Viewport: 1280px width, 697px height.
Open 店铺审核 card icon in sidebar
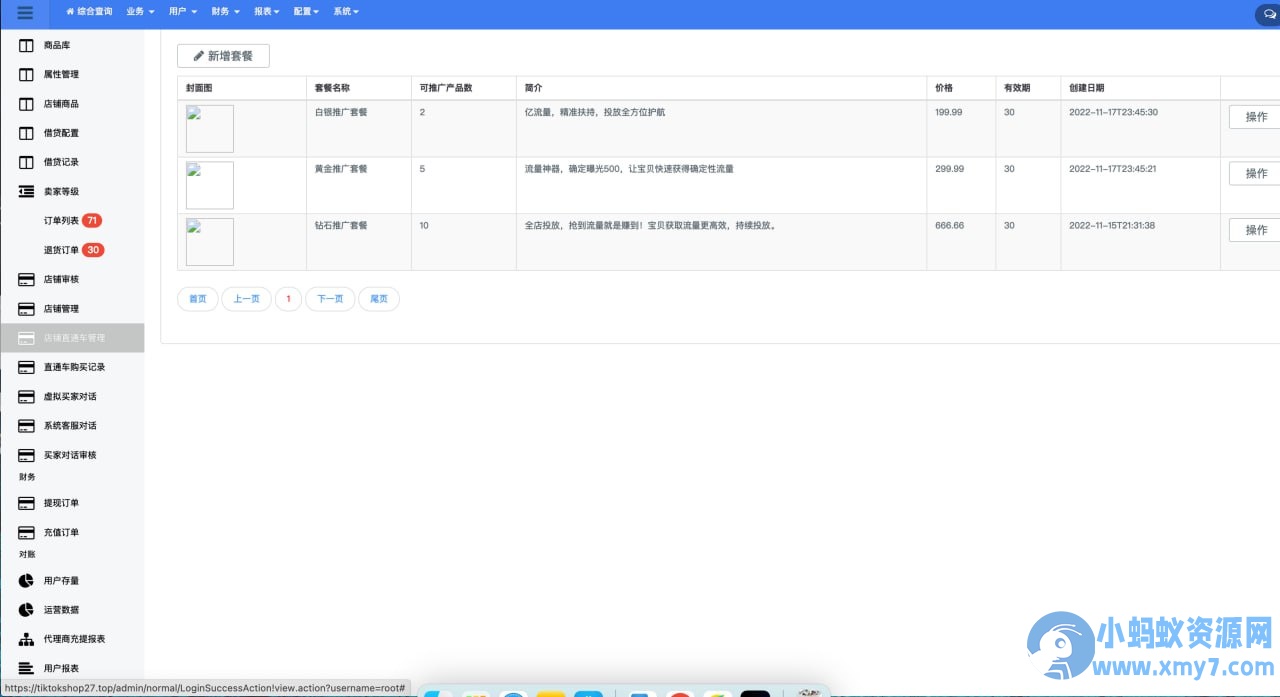click(26, 279)
